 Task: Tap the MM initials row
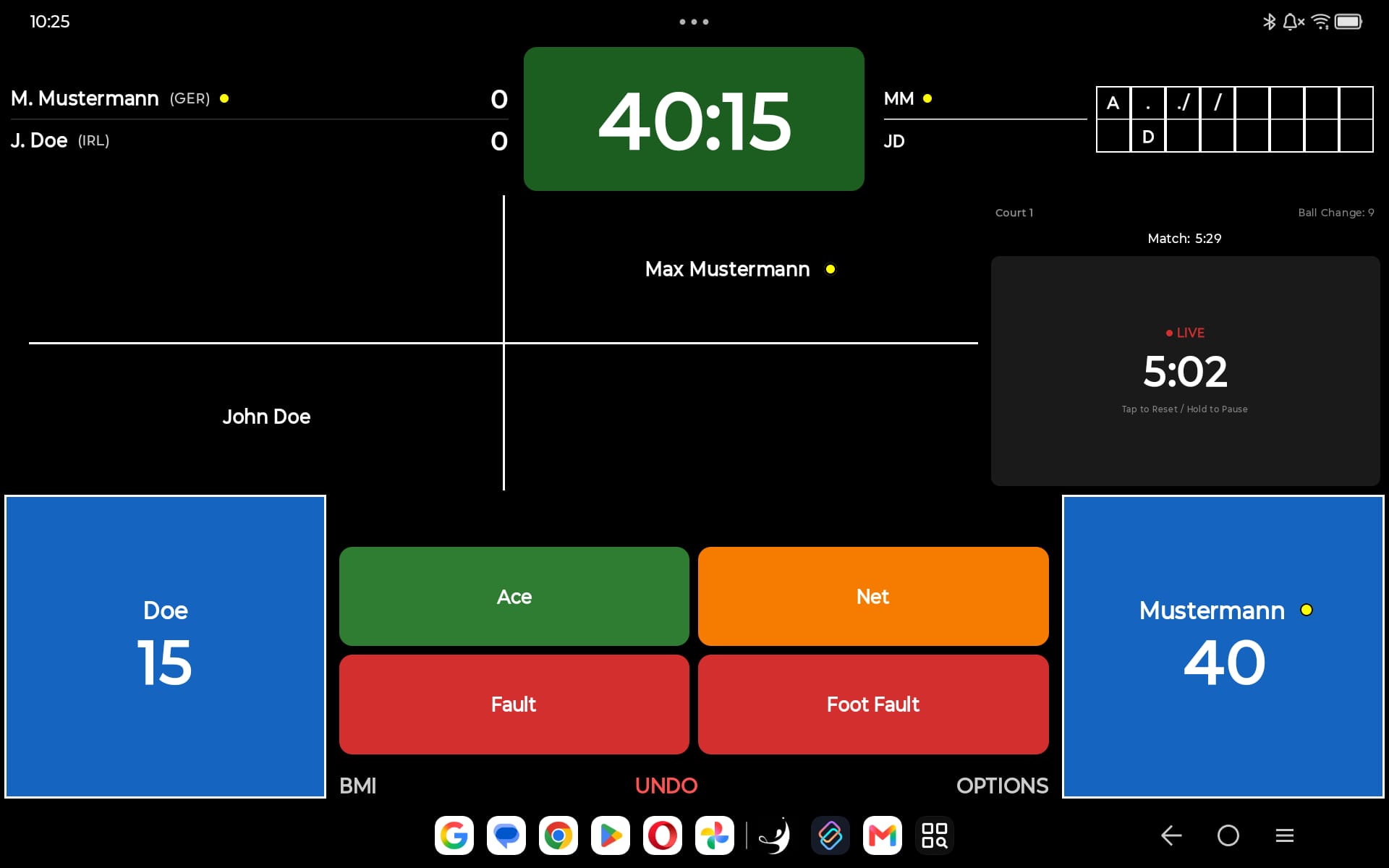(985, 98)
